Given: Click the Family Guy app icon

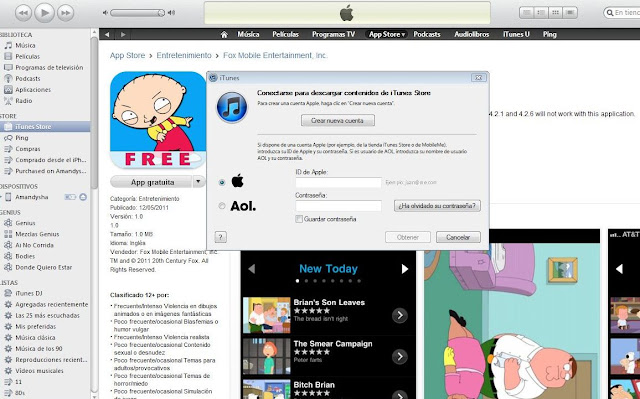Looking at the screenshot, I should (158, 120).
